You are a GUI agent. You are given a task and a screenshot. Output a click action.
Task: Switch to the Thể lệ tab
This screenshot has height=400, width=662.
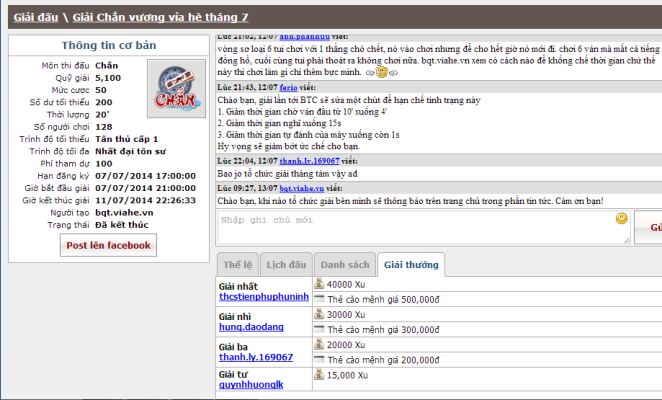click(238, 265)
